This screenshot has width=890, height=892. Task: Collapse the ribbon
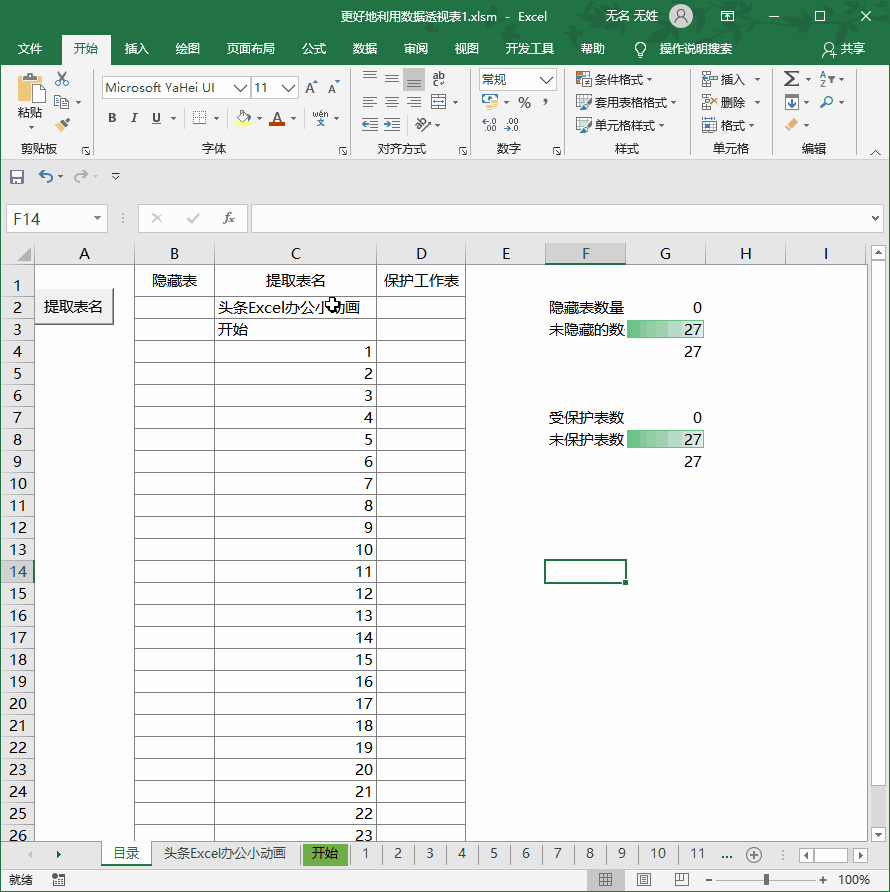[876, 152]
